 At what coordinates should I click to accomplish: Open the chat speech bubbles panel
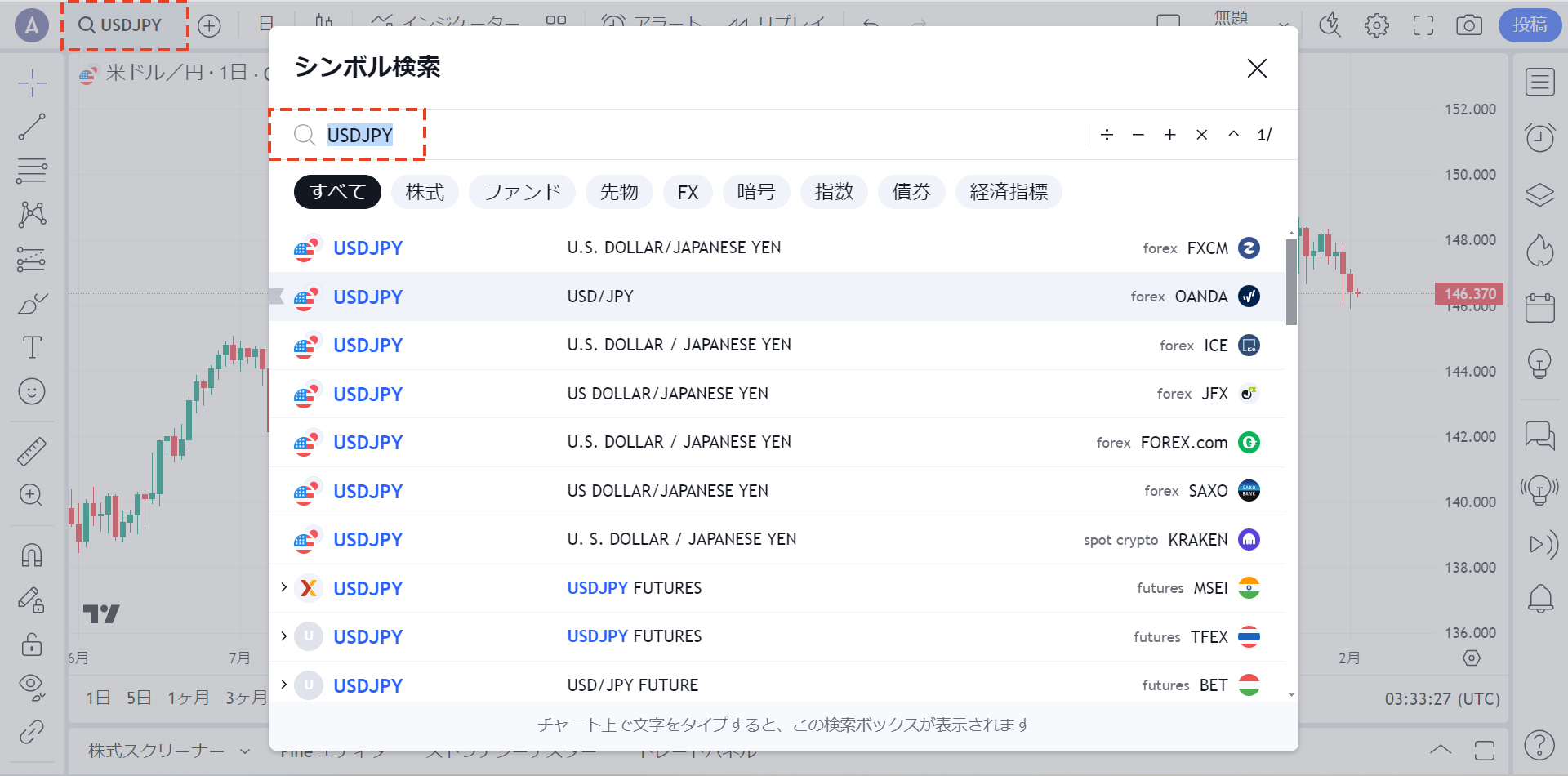(x=1539, y=435)
